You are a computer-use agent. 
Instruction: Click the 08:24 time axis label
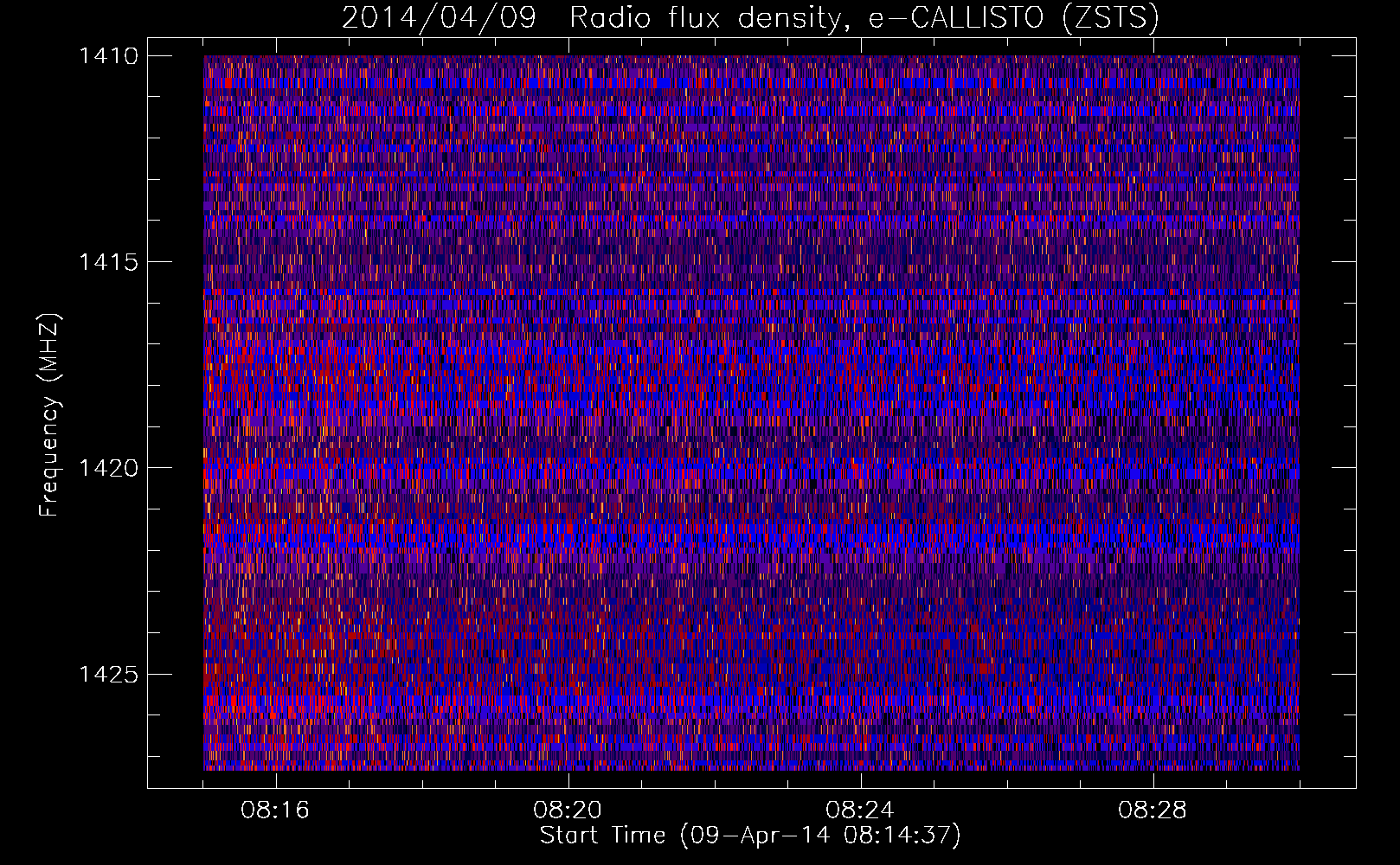coord(860,811)
